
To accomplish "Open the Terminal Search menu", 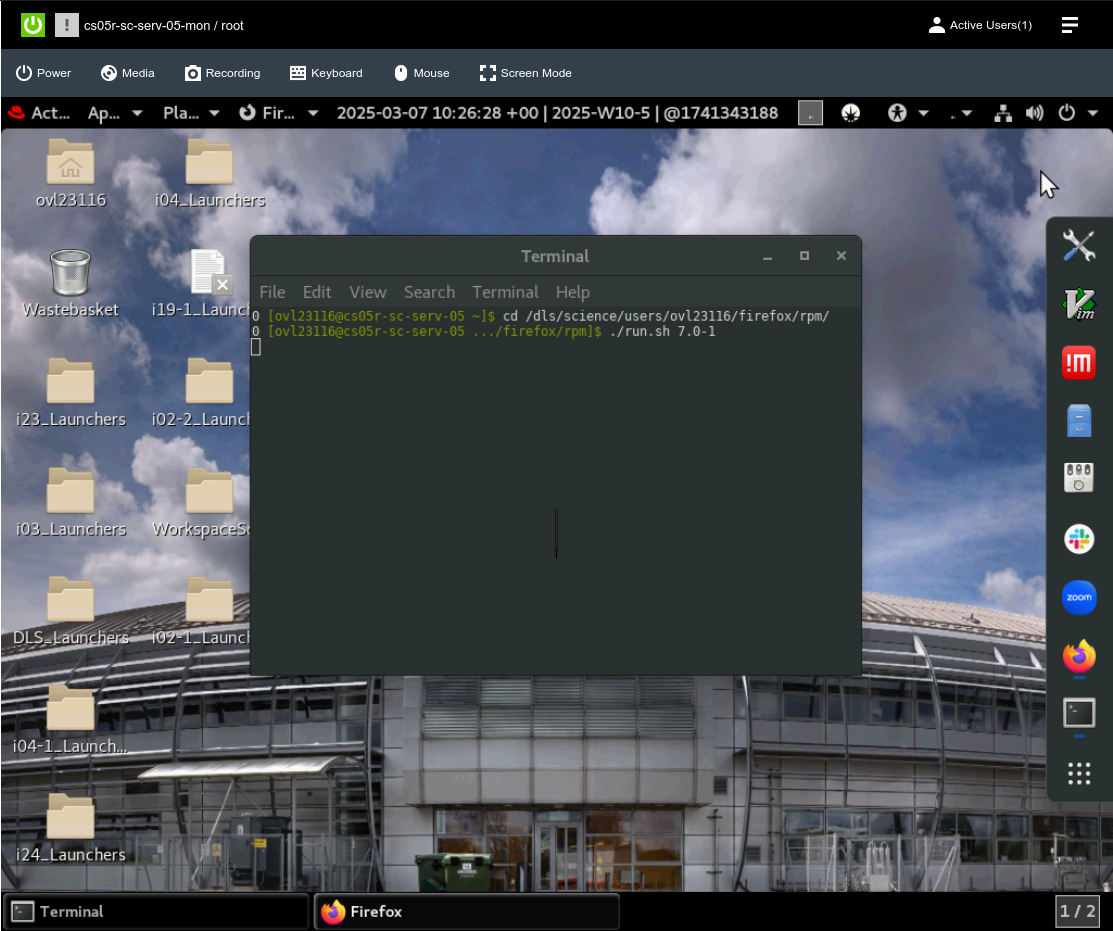I will coord(429,292).
